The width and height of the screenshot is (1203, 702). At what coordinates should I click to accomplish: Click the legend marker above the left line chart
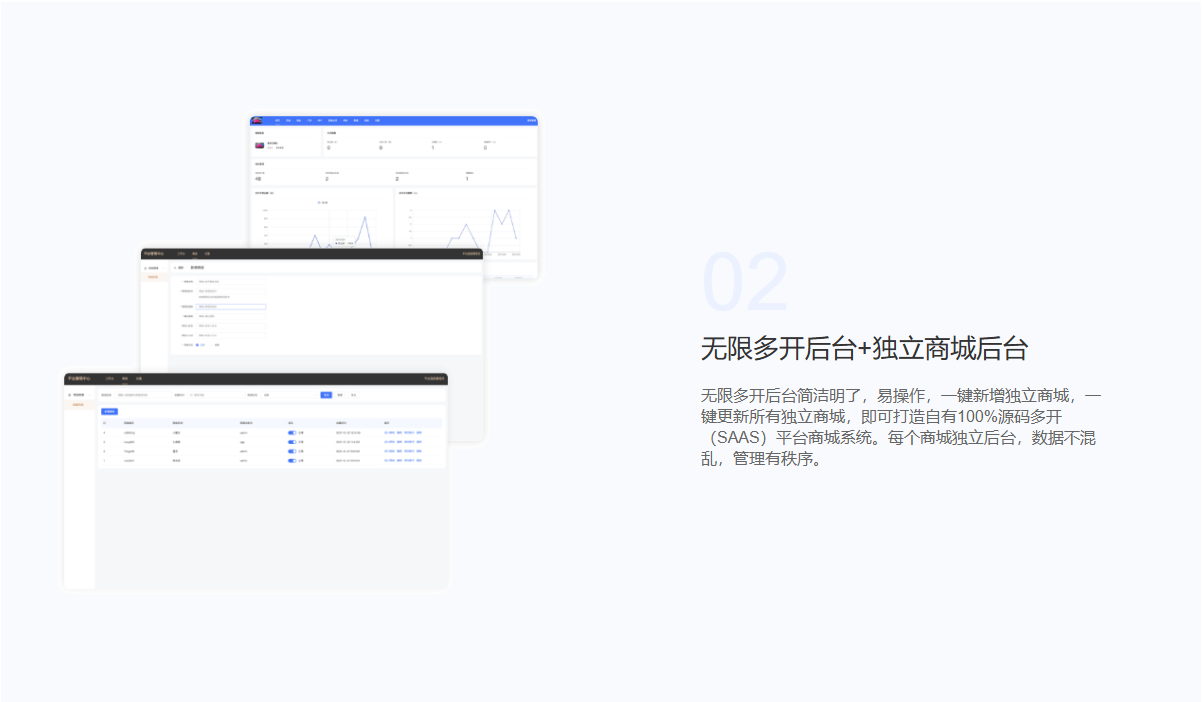[x=320, y=202]
